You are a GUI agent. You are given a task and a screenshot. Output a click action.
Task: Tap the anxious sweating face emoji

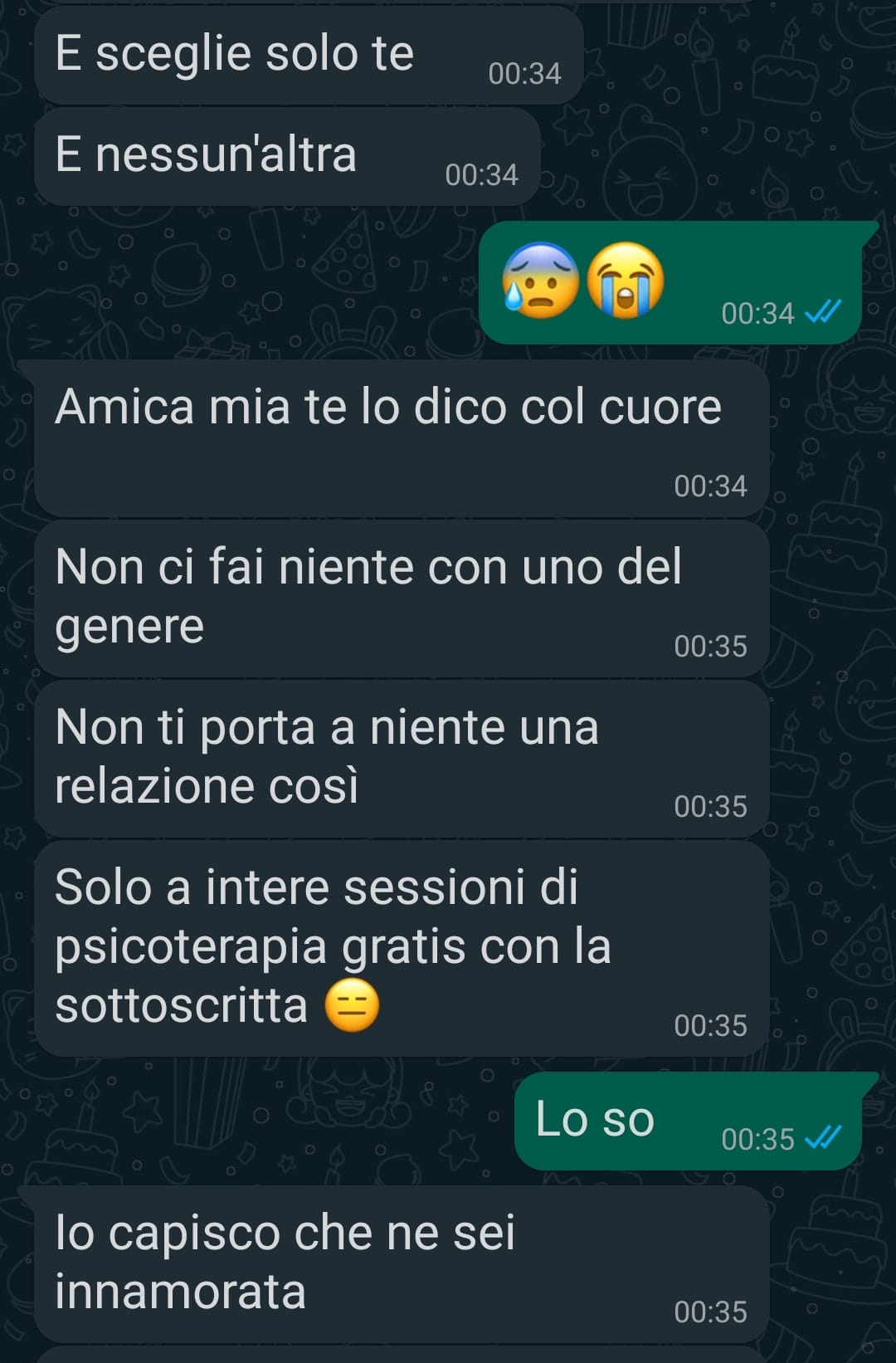point(541,280)
